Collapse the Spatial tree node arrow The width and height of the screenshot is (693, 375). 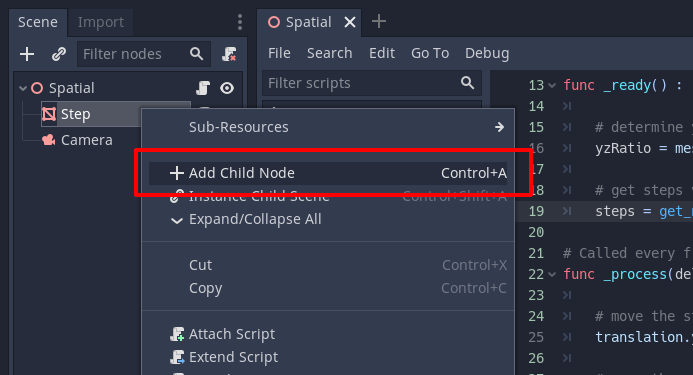pyautogui.click(x=23, y=88)
